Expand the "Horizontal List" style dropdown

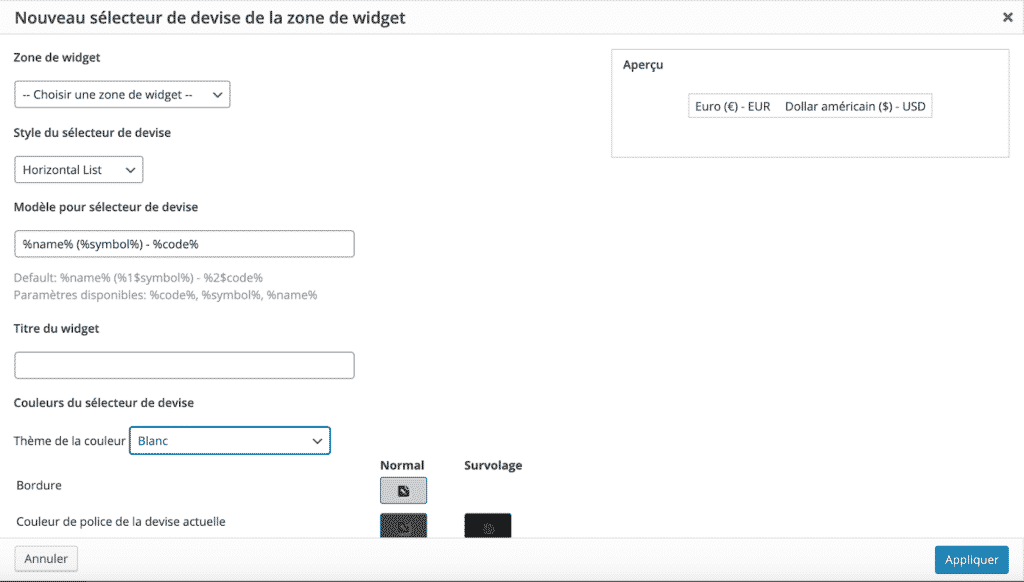[78, 169]
